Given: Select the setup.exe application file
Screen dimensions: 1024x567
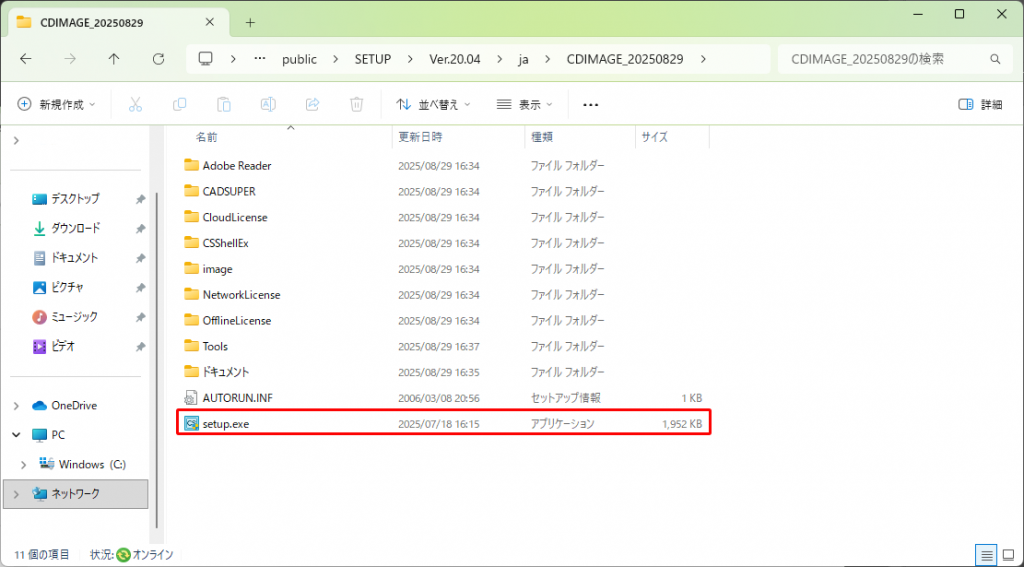Looking at the screenshot, I should pos(224,424).
